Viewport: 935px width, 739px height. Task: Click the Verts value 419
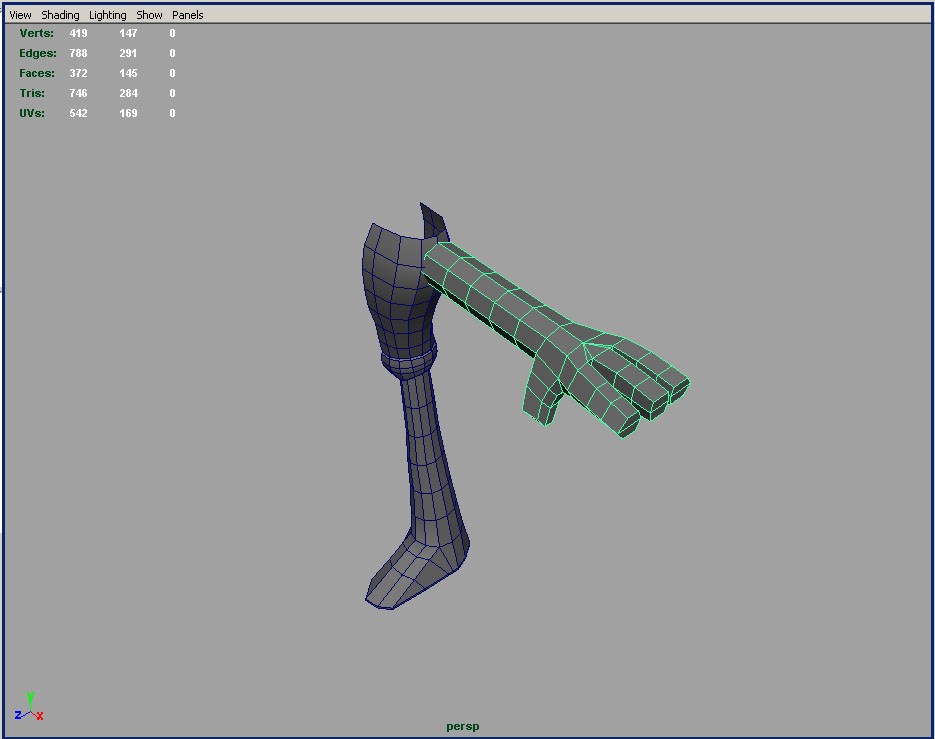pos(78,33)
